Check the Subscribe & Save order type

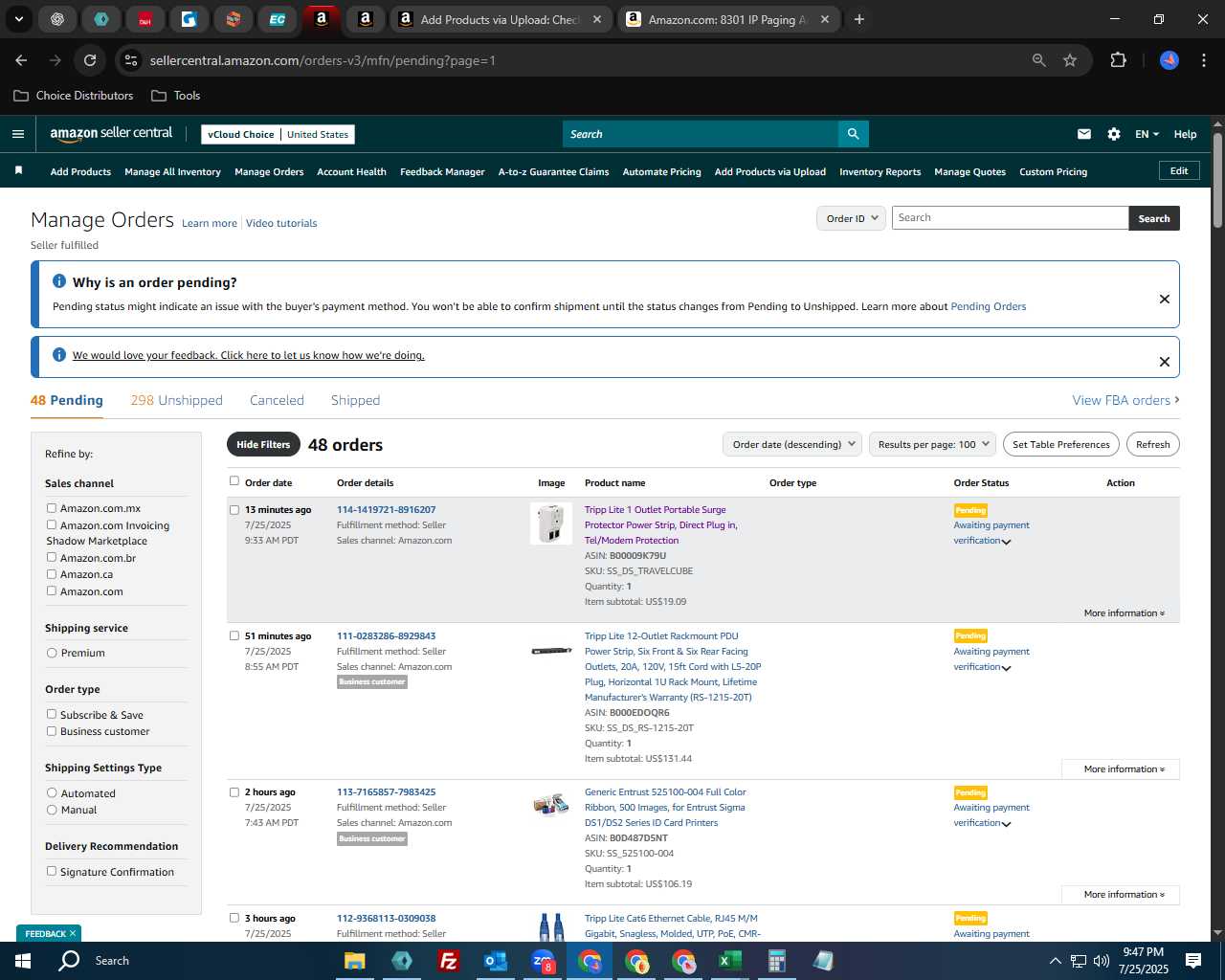click(x=52, y=714)
